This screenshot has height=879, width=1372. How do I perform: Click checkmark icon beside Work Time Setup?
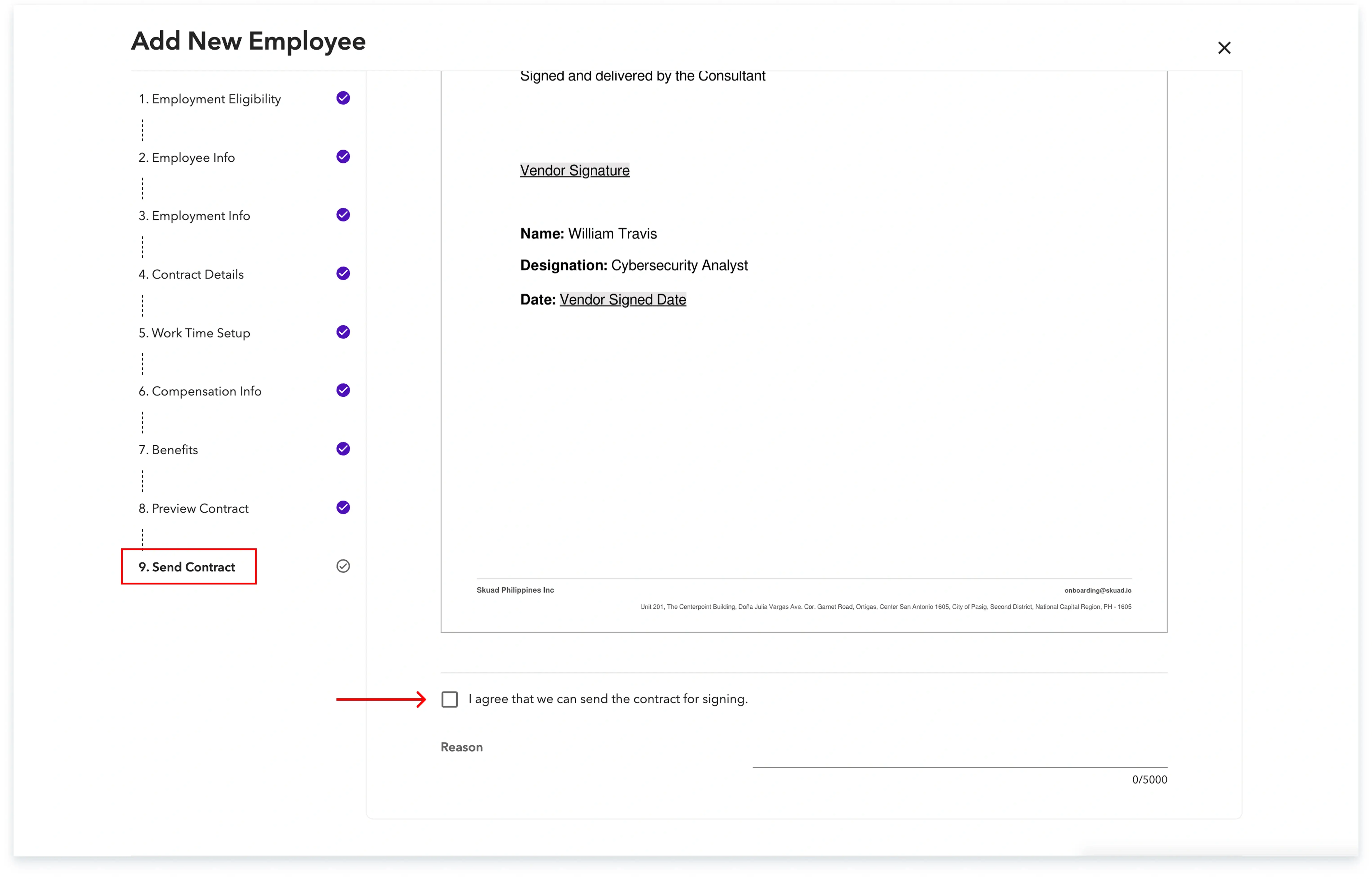(x=343, y=332)
